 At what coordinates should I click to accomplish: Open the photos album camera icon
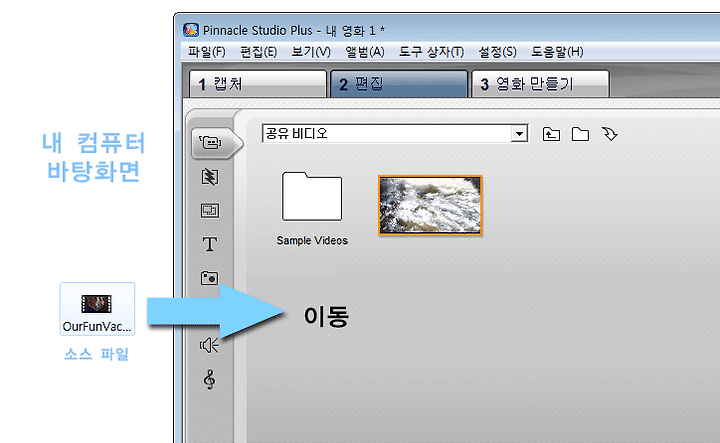[x=209, y=278]
